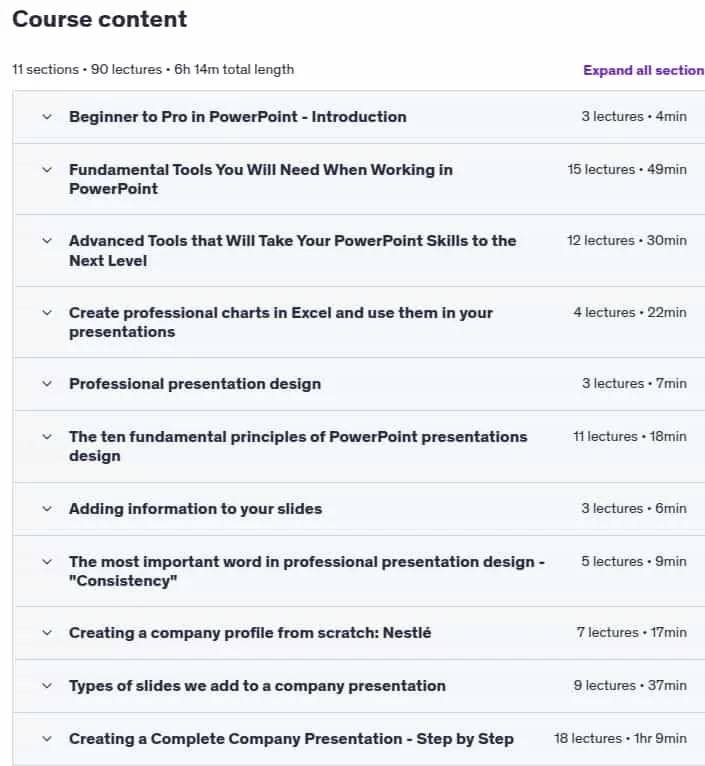Expand the Consistency section chevron
Viewport: 705px width, 766px height.
pos(47,562)
